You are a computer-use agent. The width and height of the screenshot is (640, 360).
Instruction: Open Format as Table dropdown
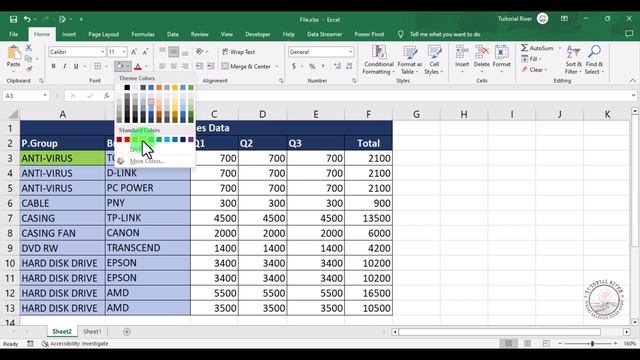coord(410,60)
